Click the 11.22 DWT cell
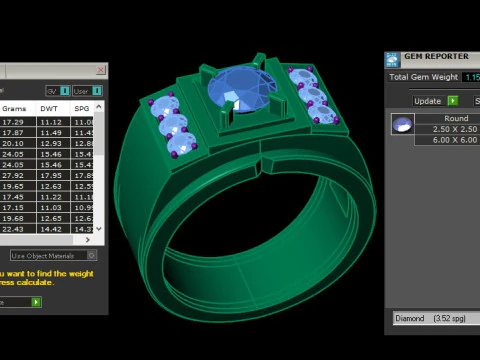This screenshot has height=360, width=480. [53, 197]
